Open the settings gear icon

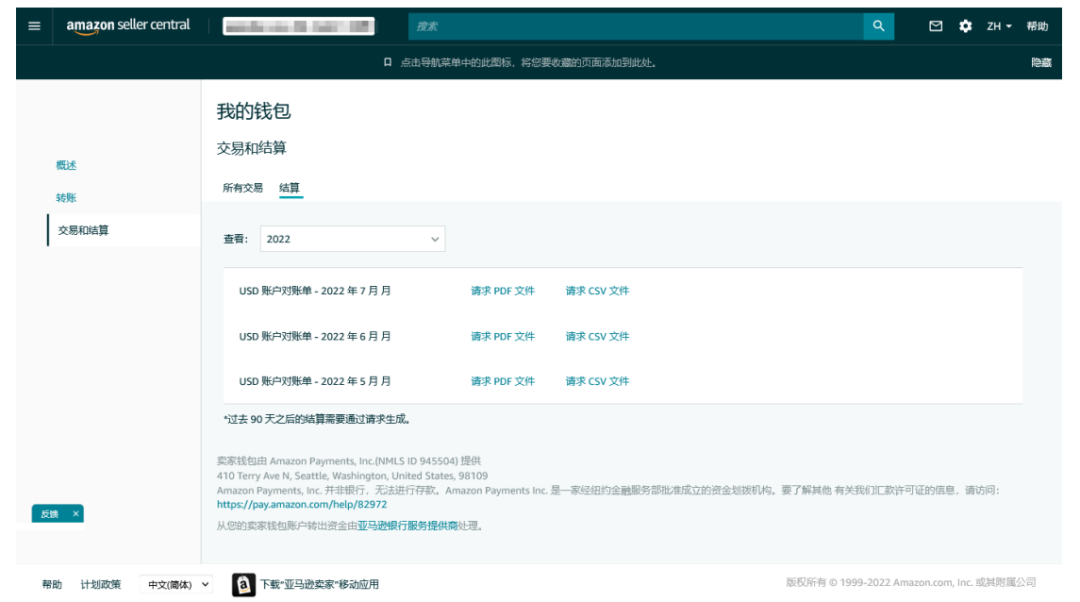click(x=965, y=26)
